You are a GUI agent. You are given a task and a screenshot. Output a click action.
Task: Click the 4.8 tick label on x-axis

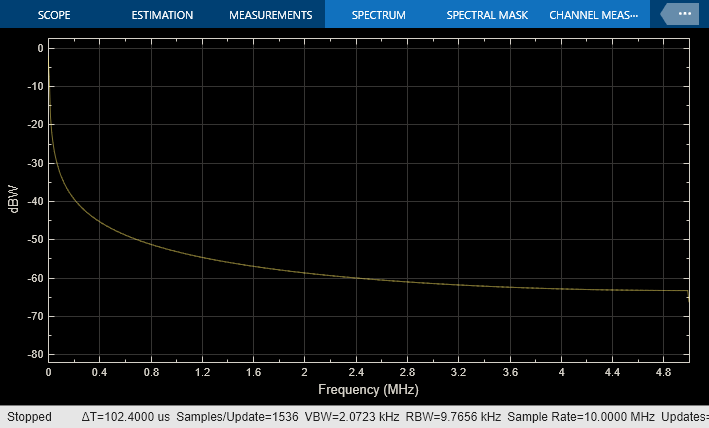point(664,372)
